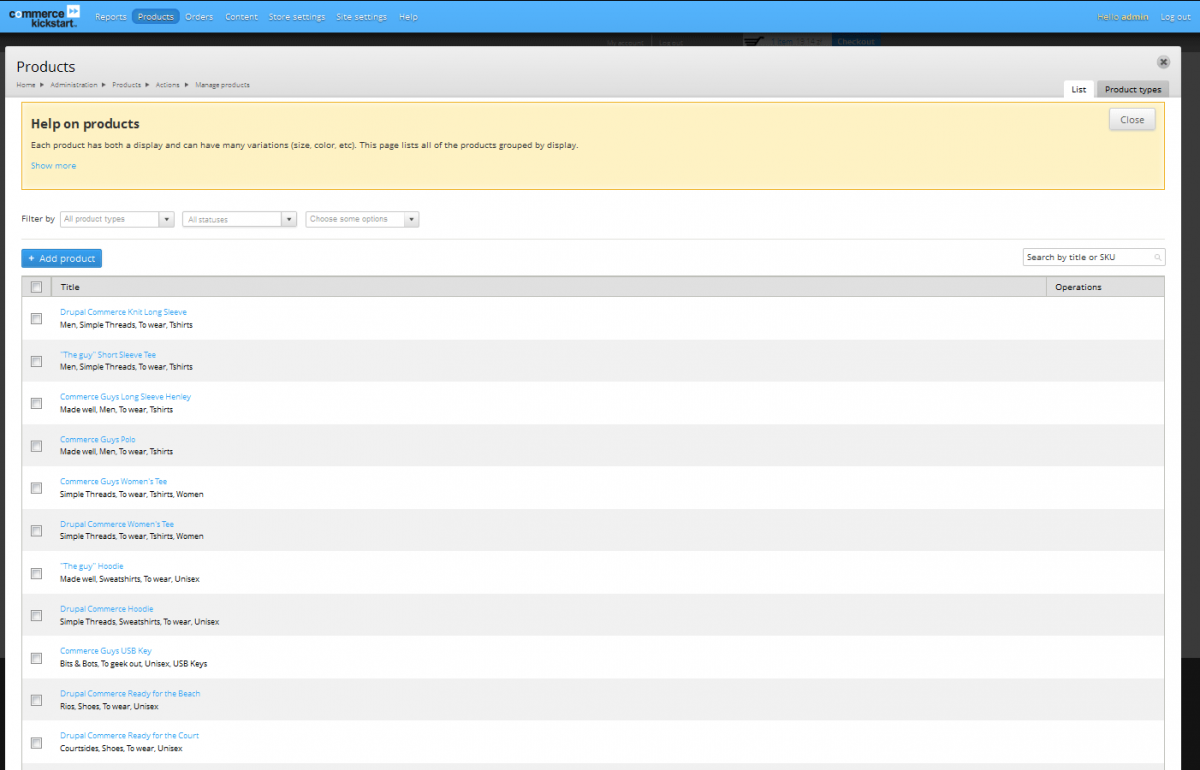The width and height of the screenshot is (1200, 770).
Task: Open the All product types dropdown
Action: coord(117,219)
